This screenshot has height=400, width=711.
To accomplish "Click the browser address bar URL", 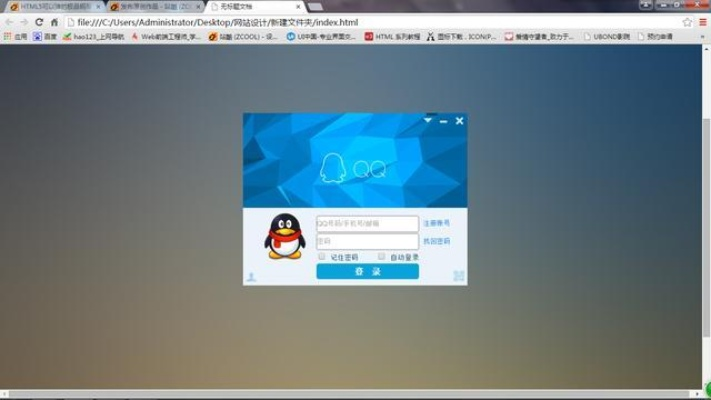I will (215, 21).
